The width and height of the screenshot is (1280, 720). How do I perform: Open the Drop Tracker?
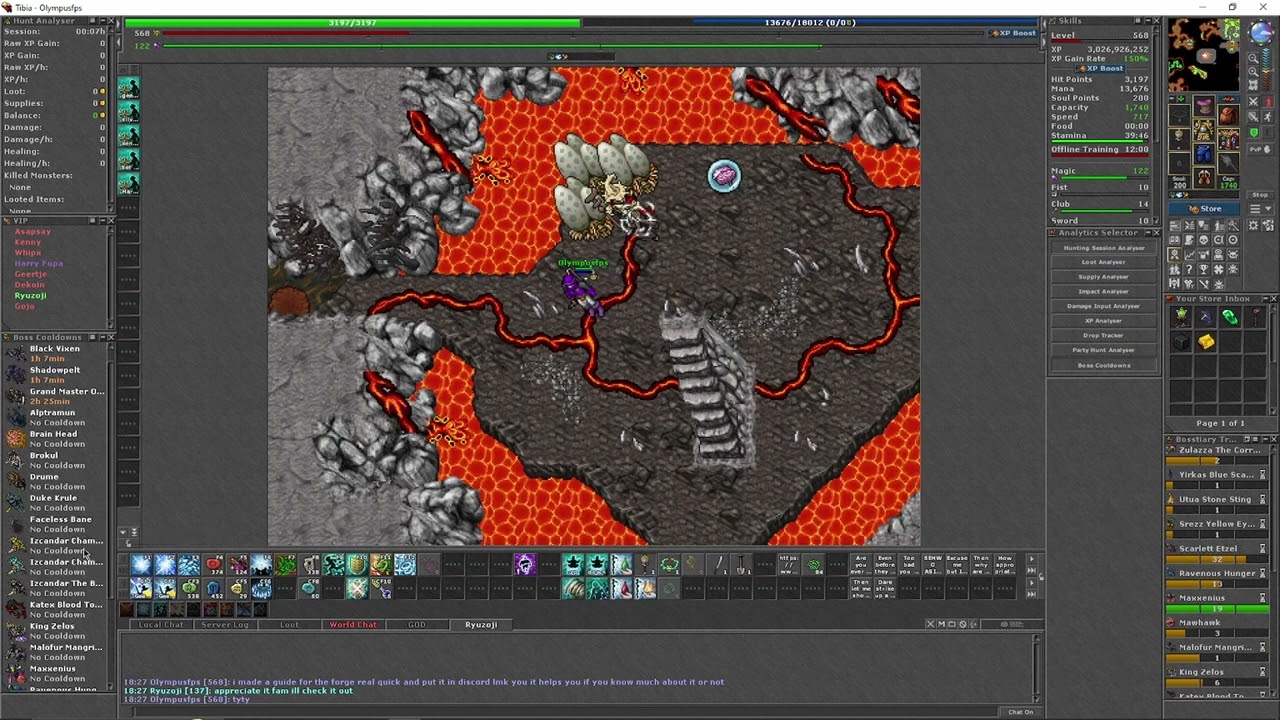[x=1104, y=335]
